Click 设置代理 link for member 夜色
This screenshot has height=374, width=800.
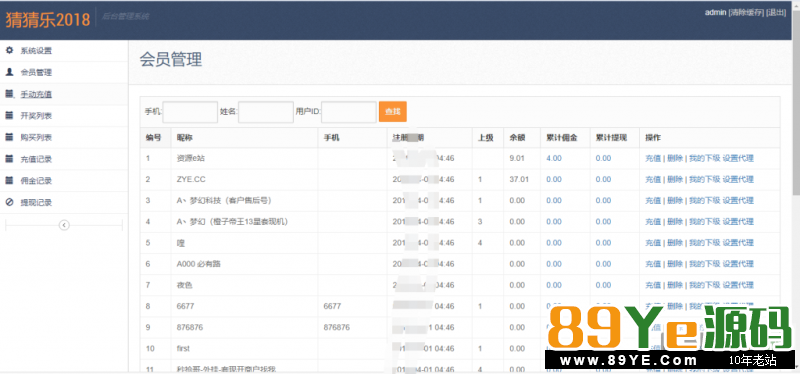[738, 285]
